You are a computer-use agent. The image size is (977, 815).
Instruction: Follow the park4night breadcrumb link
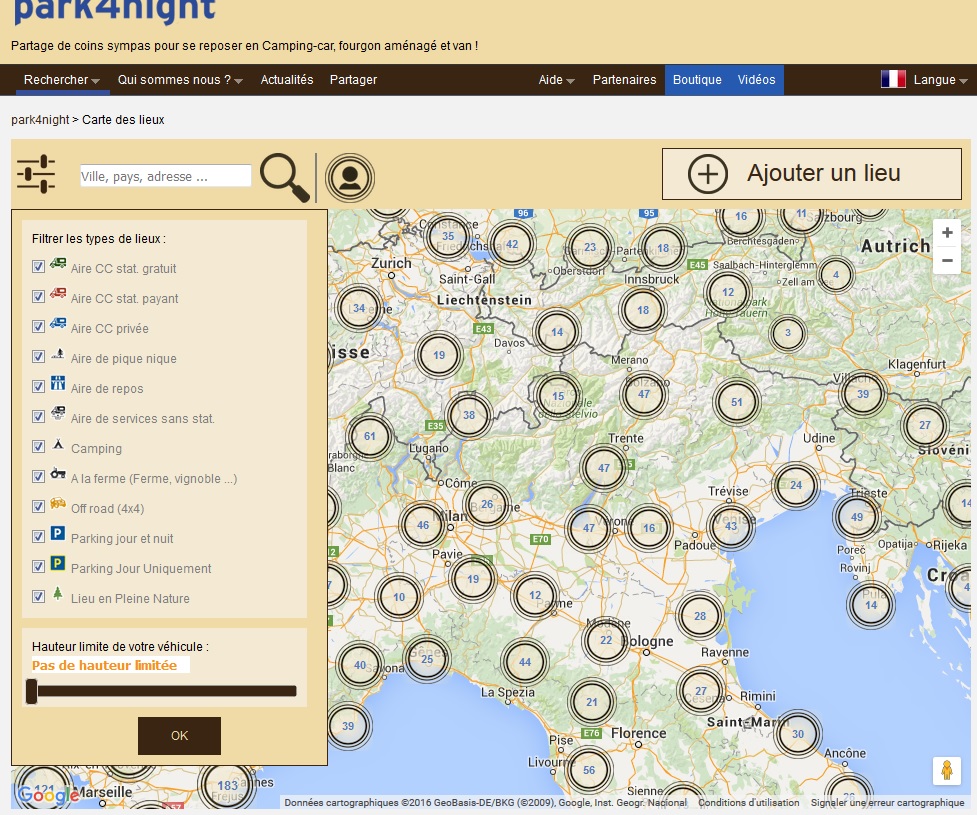[40, 120]
